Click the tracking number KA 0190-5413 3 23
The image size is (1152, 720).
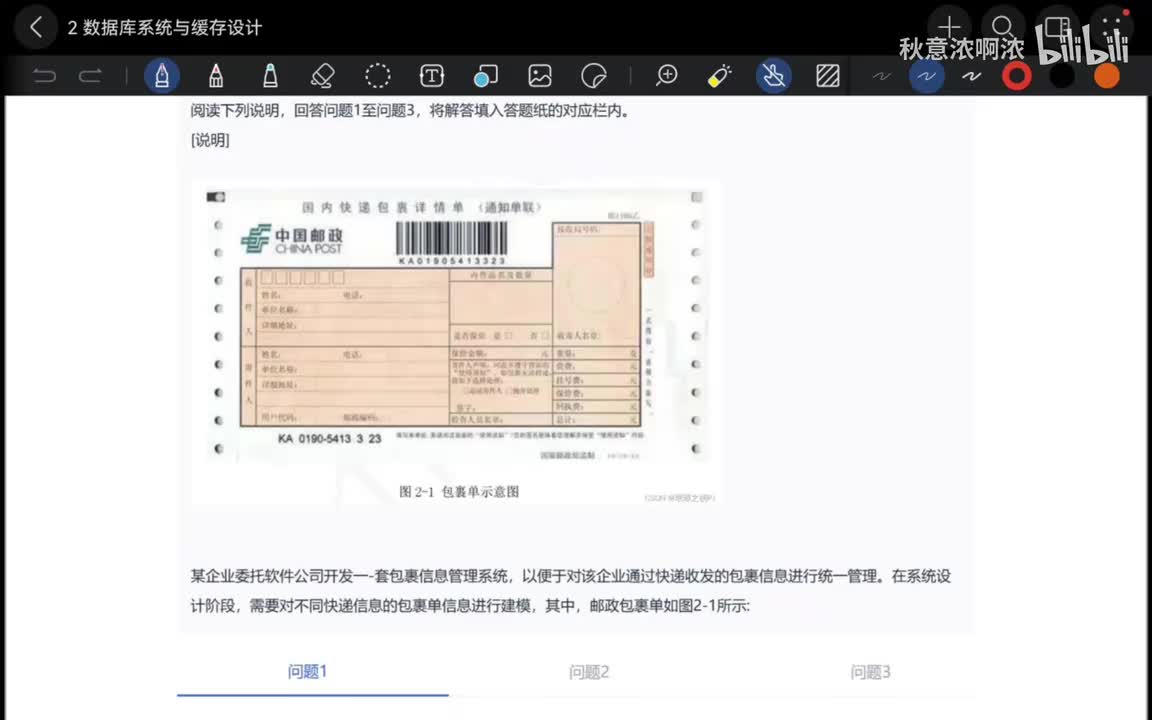(x=330, y=439)
